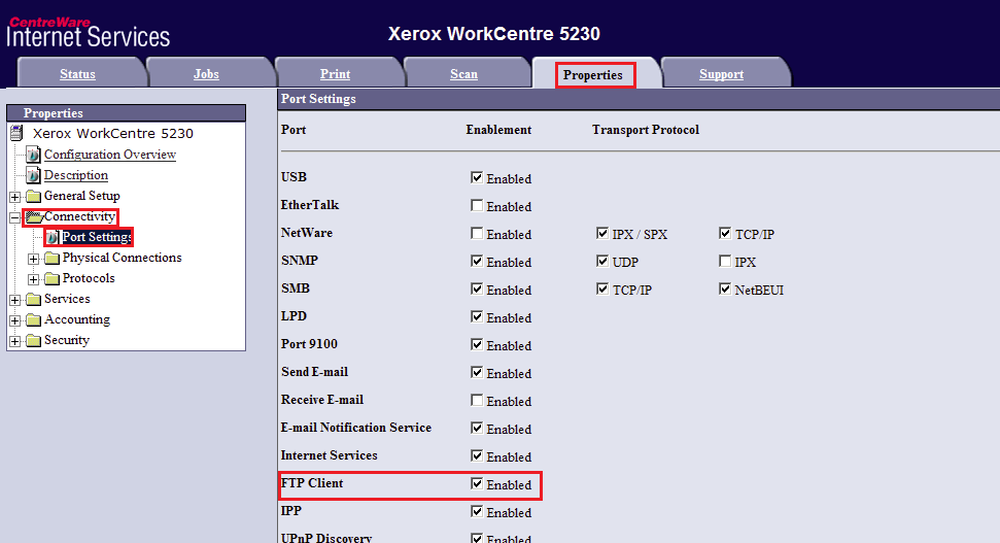The height and width of the screenshot is (543, 1000).
Task: Expand the Services tree node
Action: coord(15,300)
